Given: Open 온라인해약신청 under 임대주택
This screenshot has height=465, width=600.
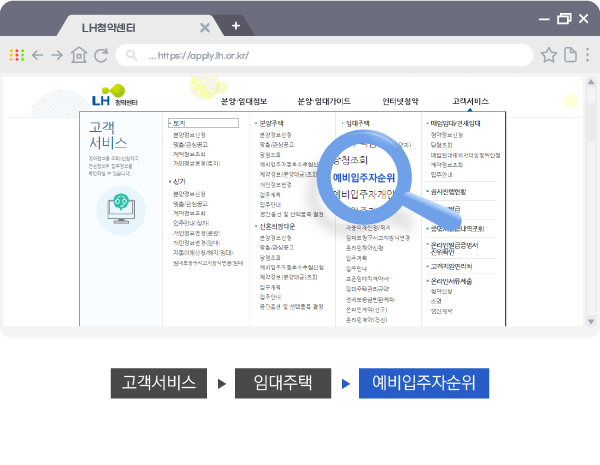Looking at the screenshot, I should (365, 248).
